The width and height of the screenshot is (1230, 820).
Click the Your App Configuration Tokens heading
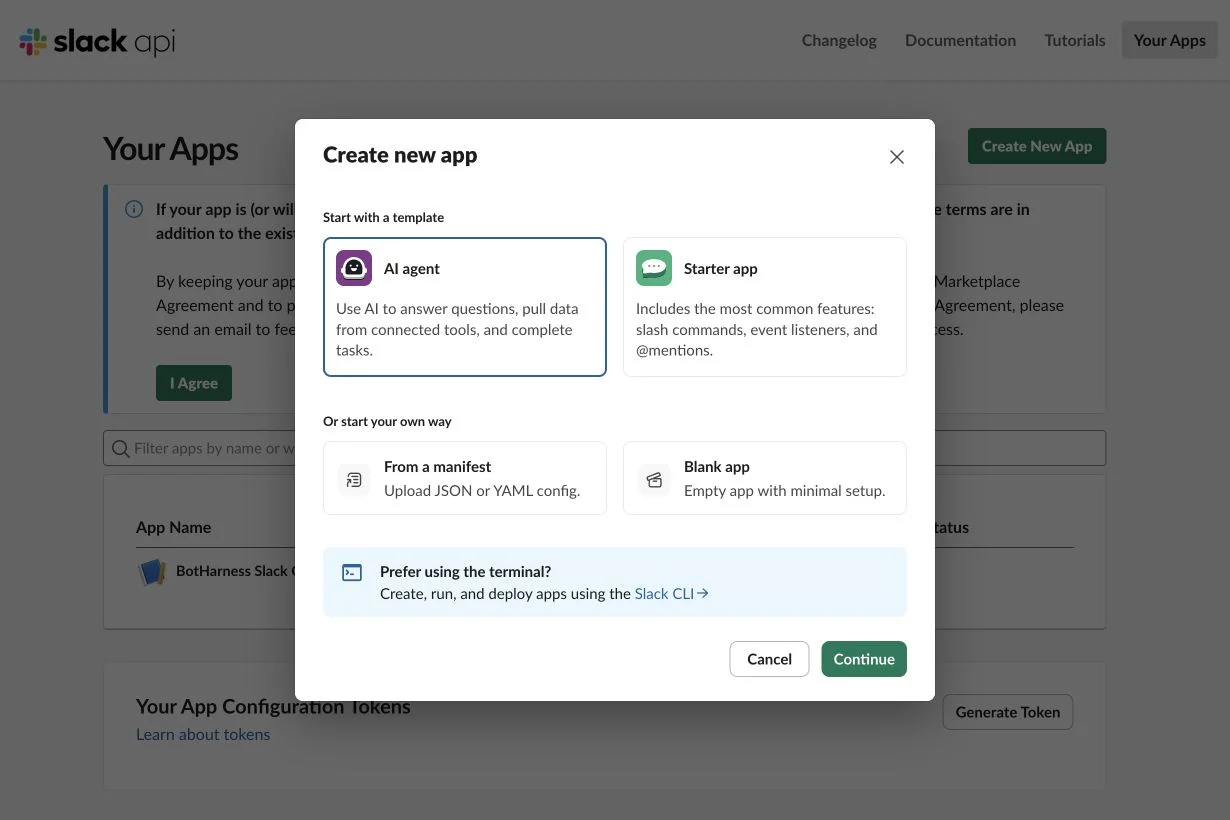tap(273, 706)
